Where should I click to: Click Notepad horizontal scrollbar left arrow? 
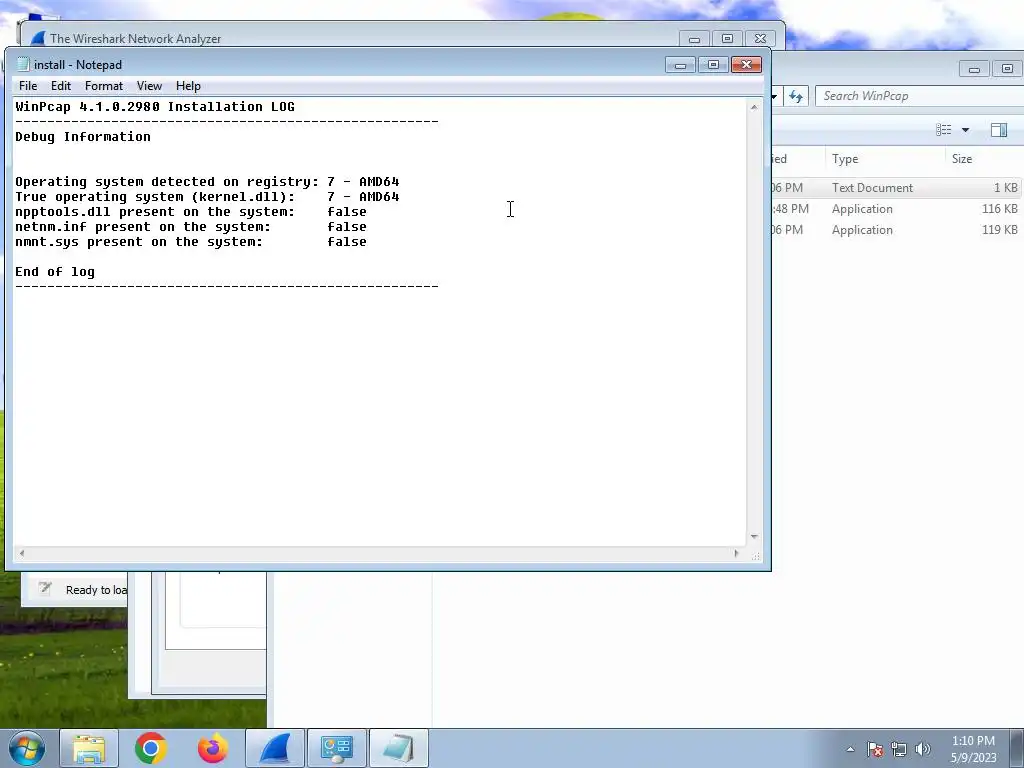tap(22, 554)
